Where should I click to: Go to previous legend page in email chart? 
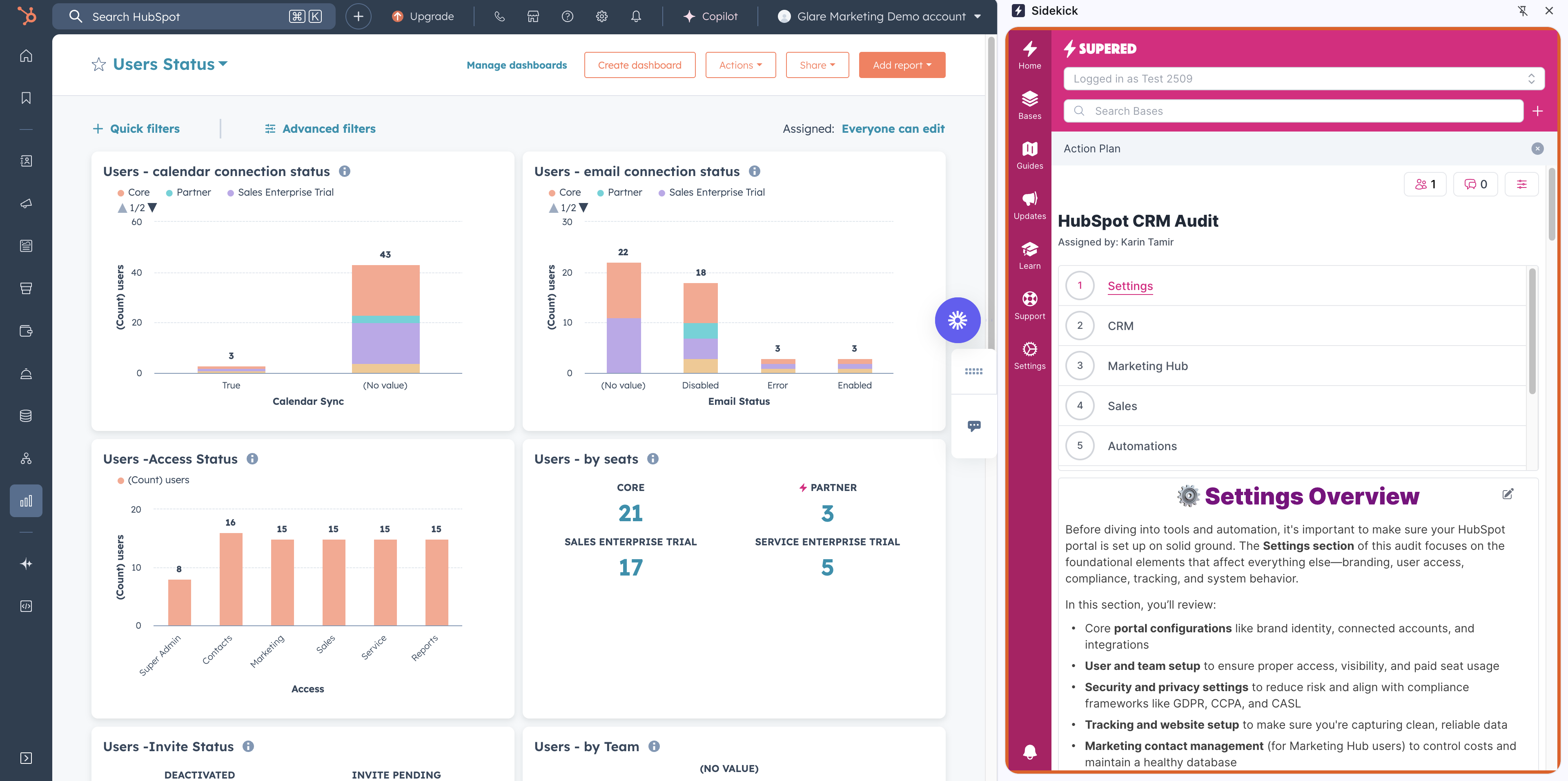pos(553,208)
